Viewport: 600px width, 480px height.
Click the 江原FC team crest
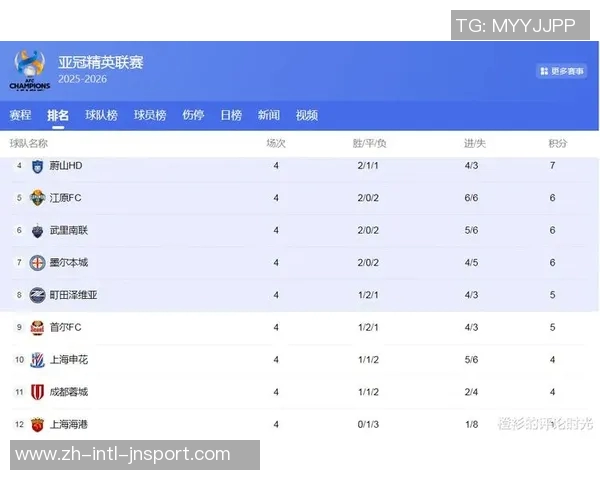click(38, 198)
